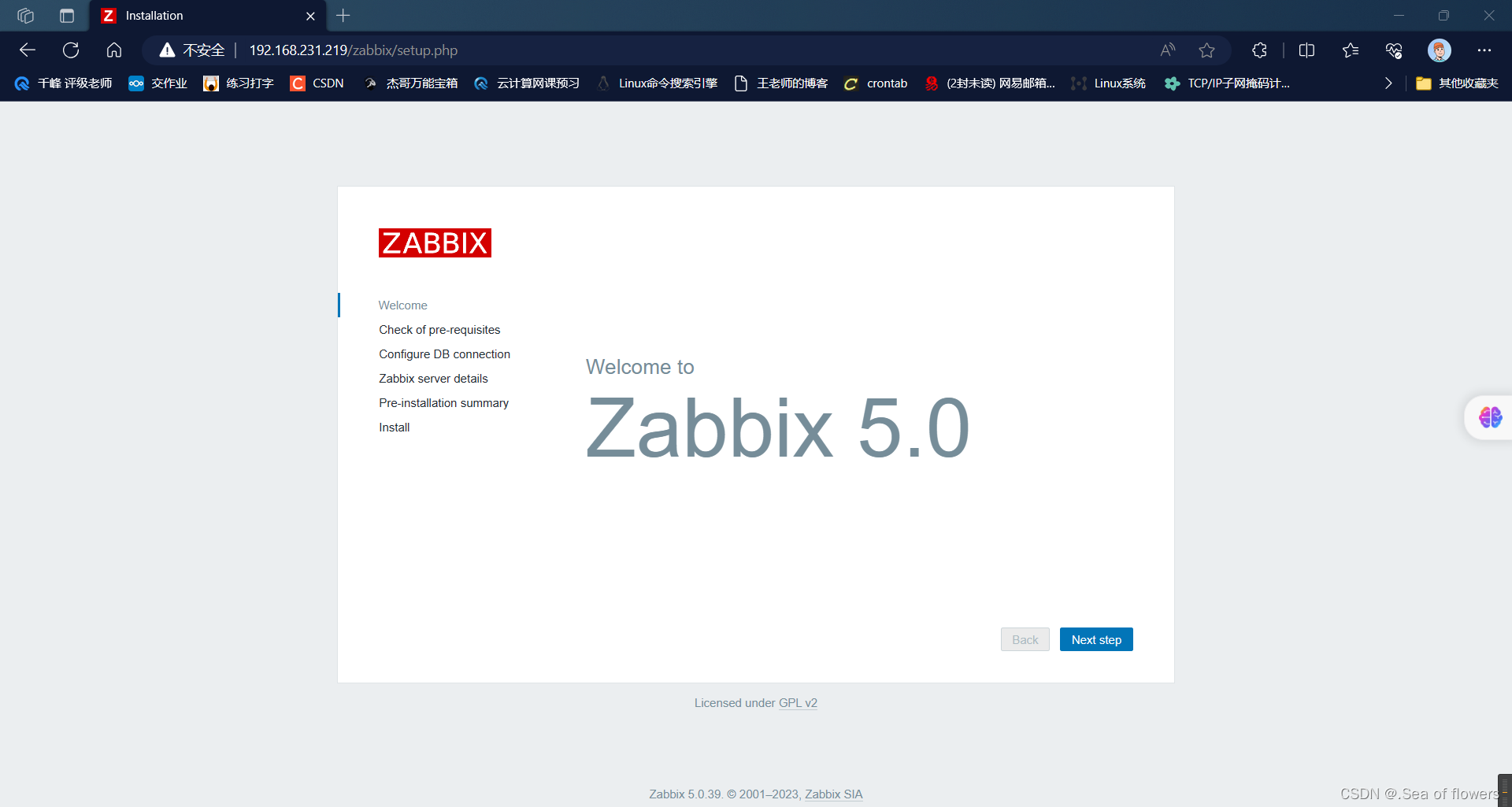Open 王老师的博客 bookmark
This screenshot has width=1512, height=807.
[781, 83]
